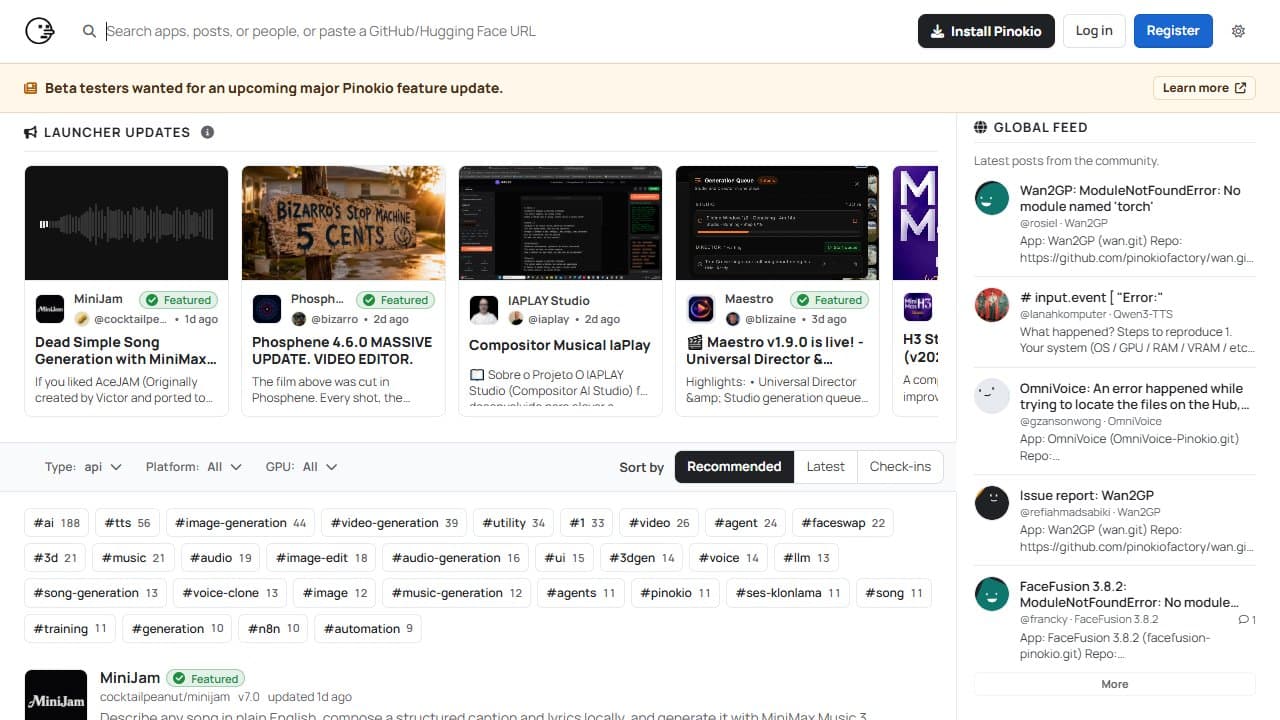Click the Pinokio logo icon
Screen dimensions: 1280x720
40,31
